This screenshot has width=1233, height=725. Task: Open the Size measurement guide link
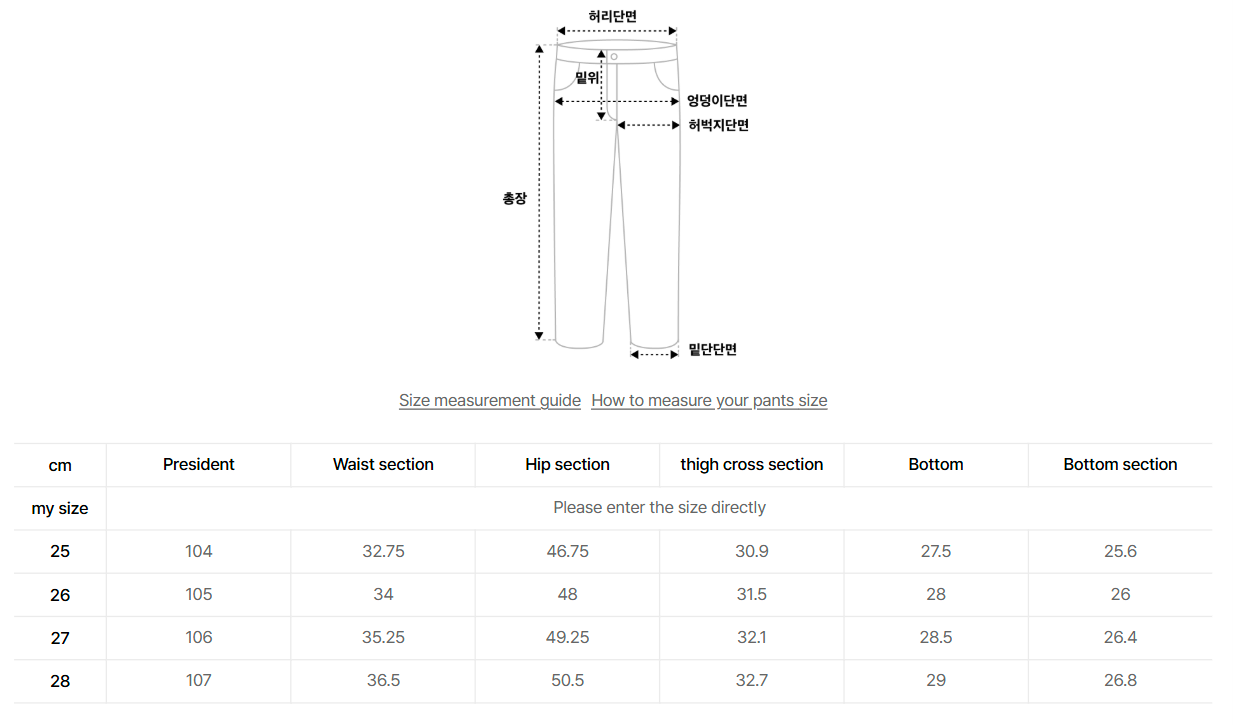tap(489, 401)
